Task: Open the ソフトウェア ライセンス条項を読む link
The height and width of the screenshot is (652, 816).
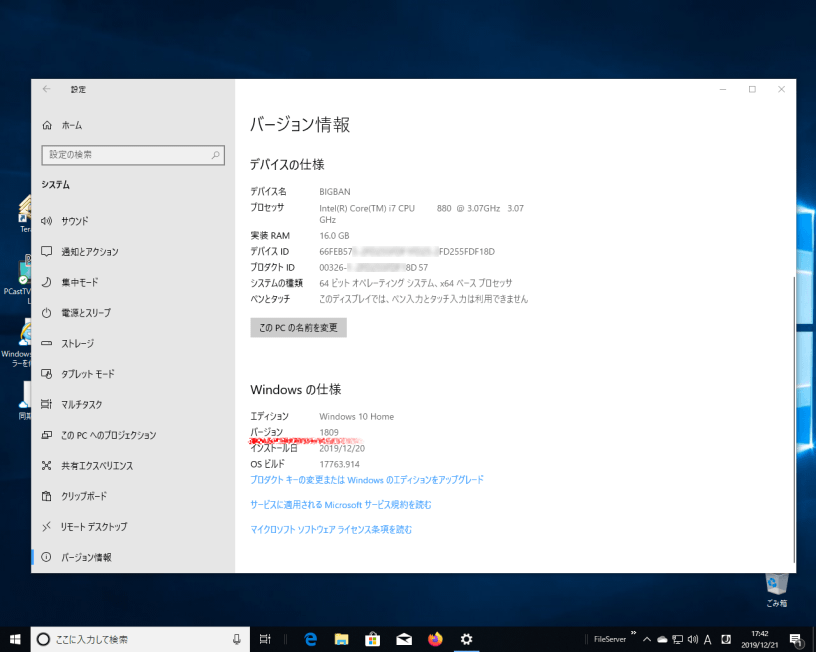Action: (331, 530)
